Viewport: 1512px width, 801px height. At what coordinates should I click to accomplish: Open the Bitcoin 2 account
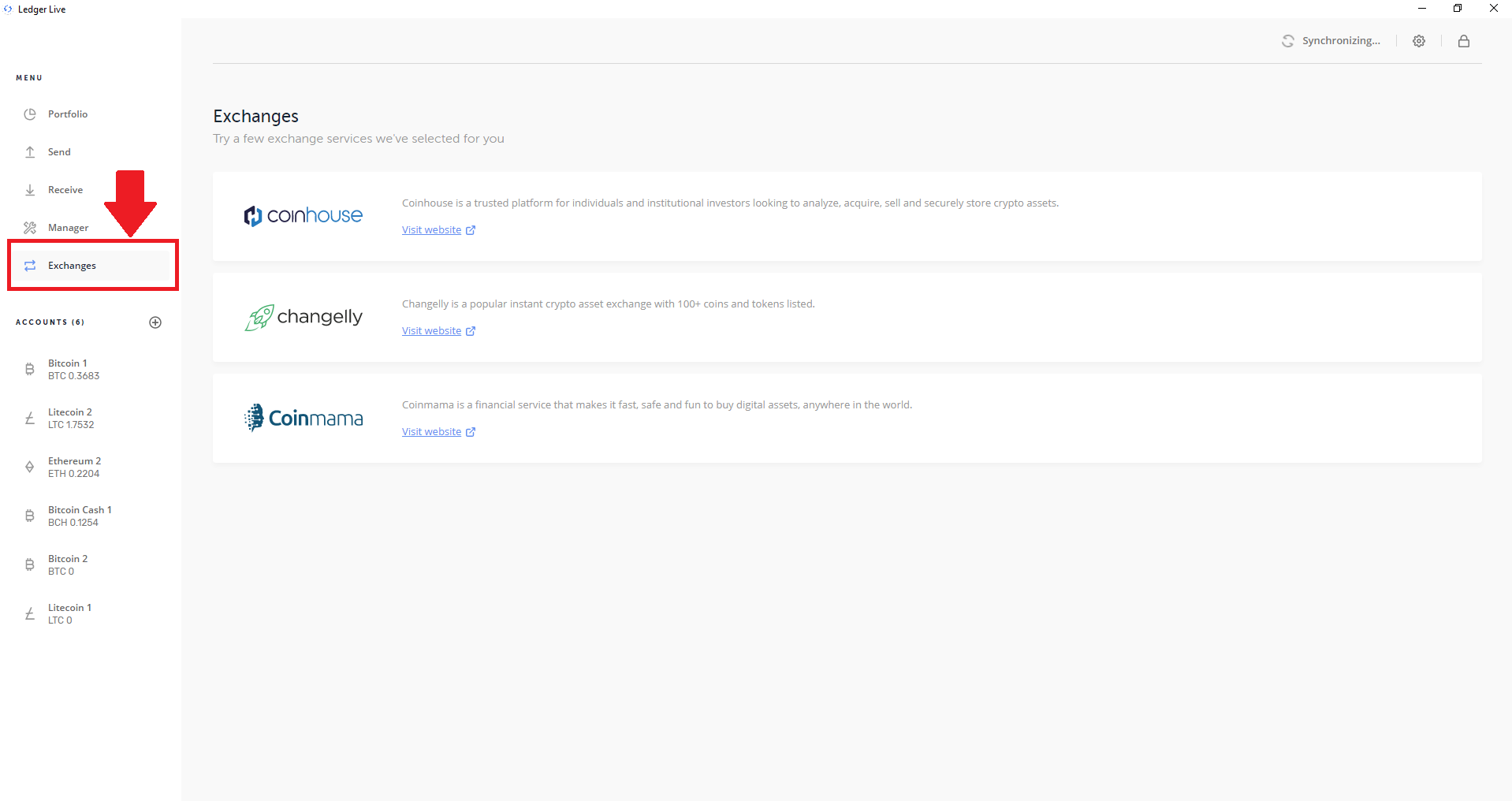click(x=91, y=565)
